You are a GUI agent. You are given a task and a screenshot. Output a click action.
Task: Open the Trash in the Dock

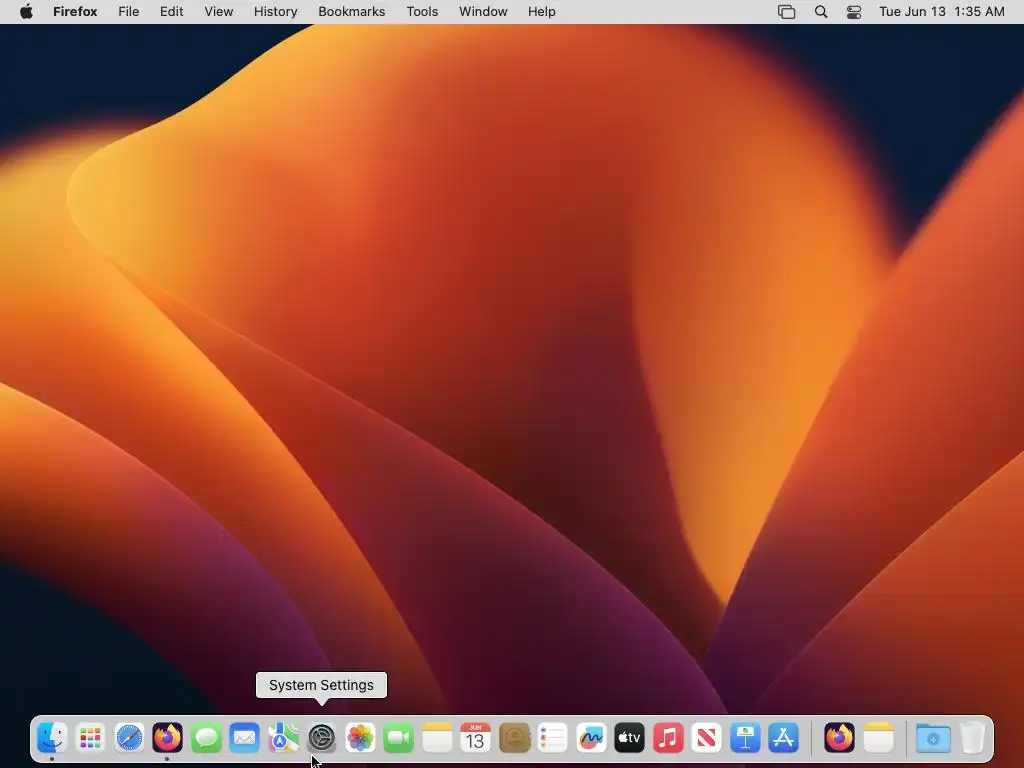(972, 738)
